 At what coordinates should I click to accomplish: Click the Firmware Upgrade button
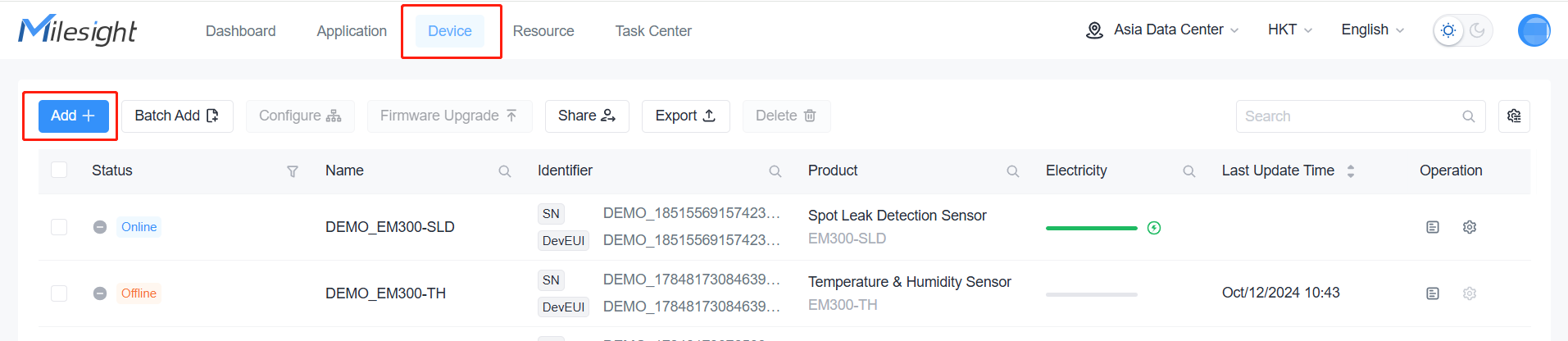tap(449, 116)
